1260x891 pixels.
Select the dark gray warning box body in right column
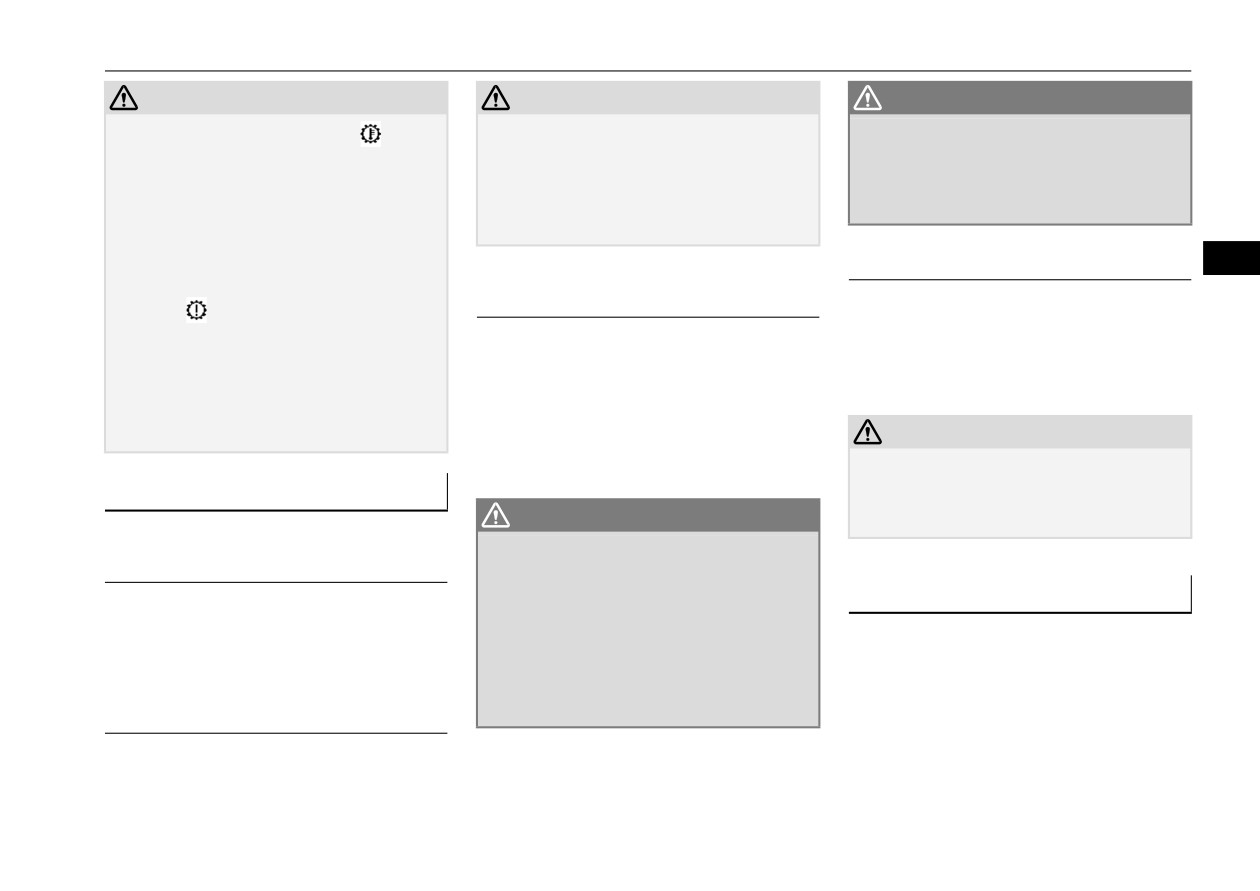(1020, 169)
